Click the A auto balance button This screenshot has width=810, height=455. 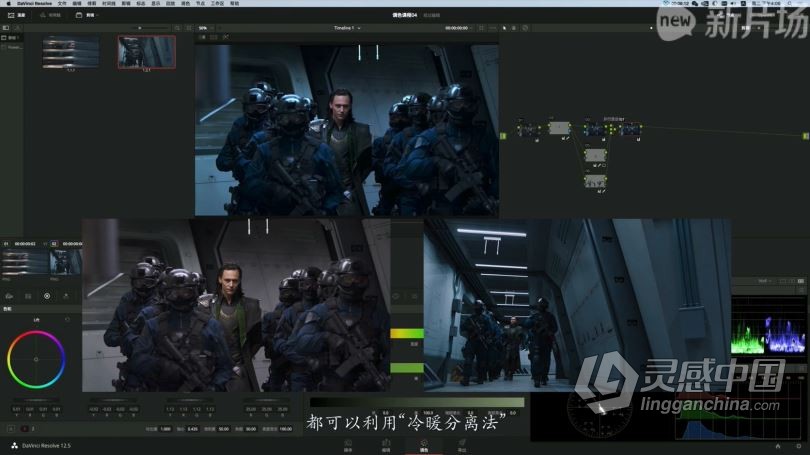tap(11, 429)
